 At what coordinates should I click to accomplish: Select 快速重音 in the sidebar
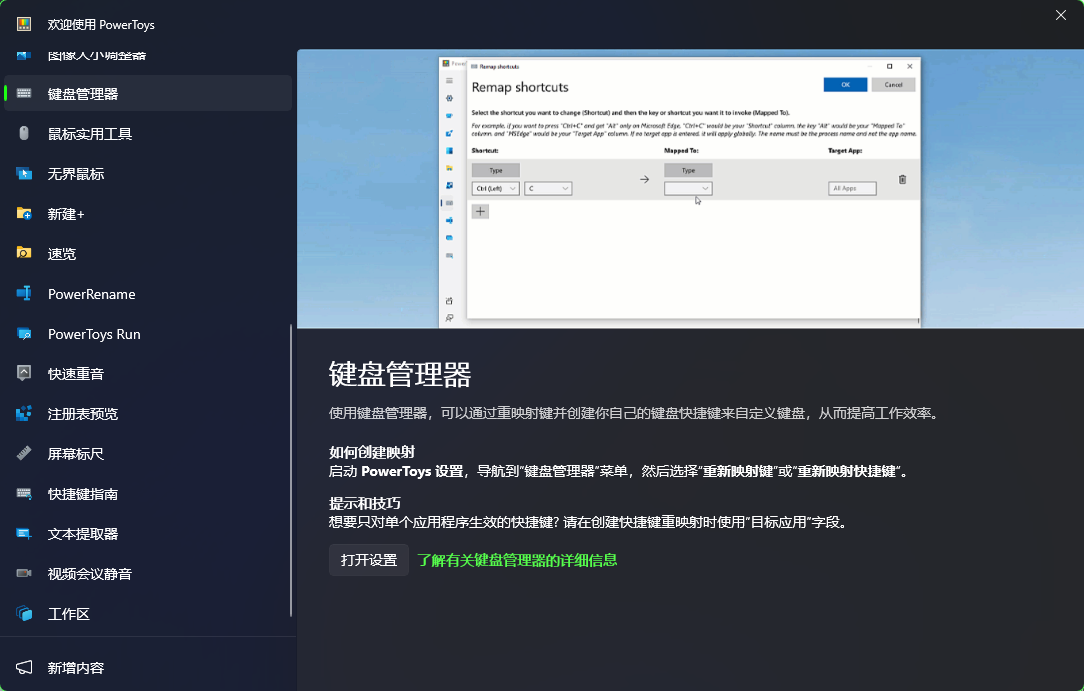(x=148, y=374)
